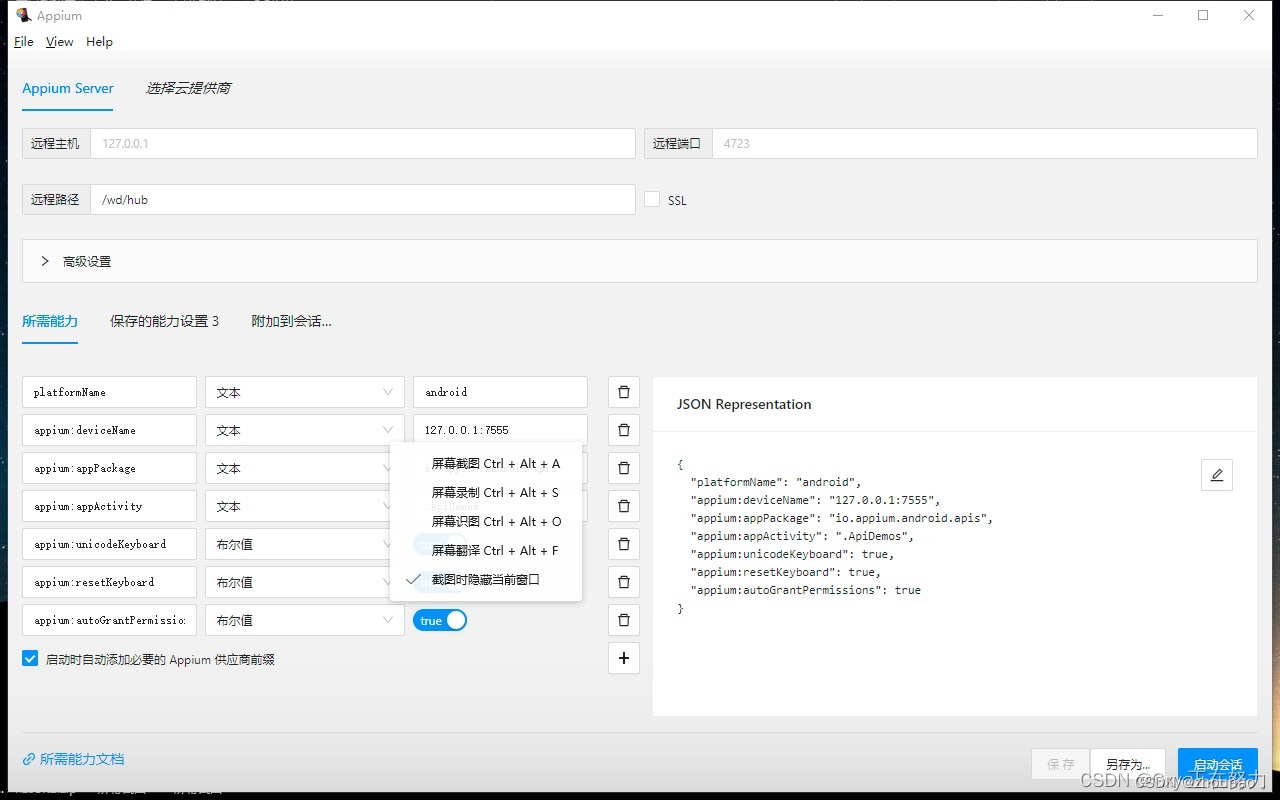Select the 所需能力 tab
The width and height of the screenshot is (1280, 800).
[x=50, y=321]
